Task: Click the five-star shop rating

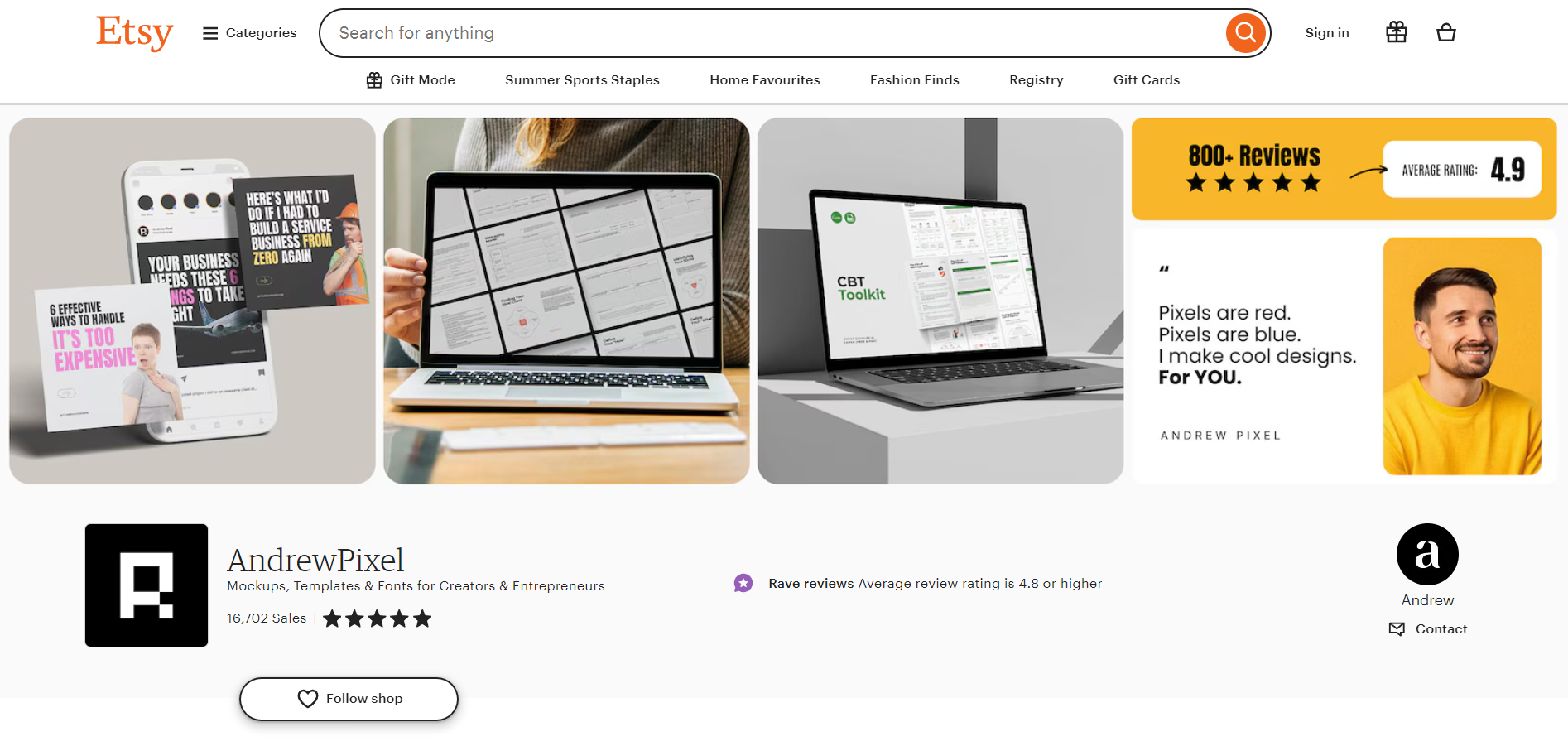Action: pos(378,618)
